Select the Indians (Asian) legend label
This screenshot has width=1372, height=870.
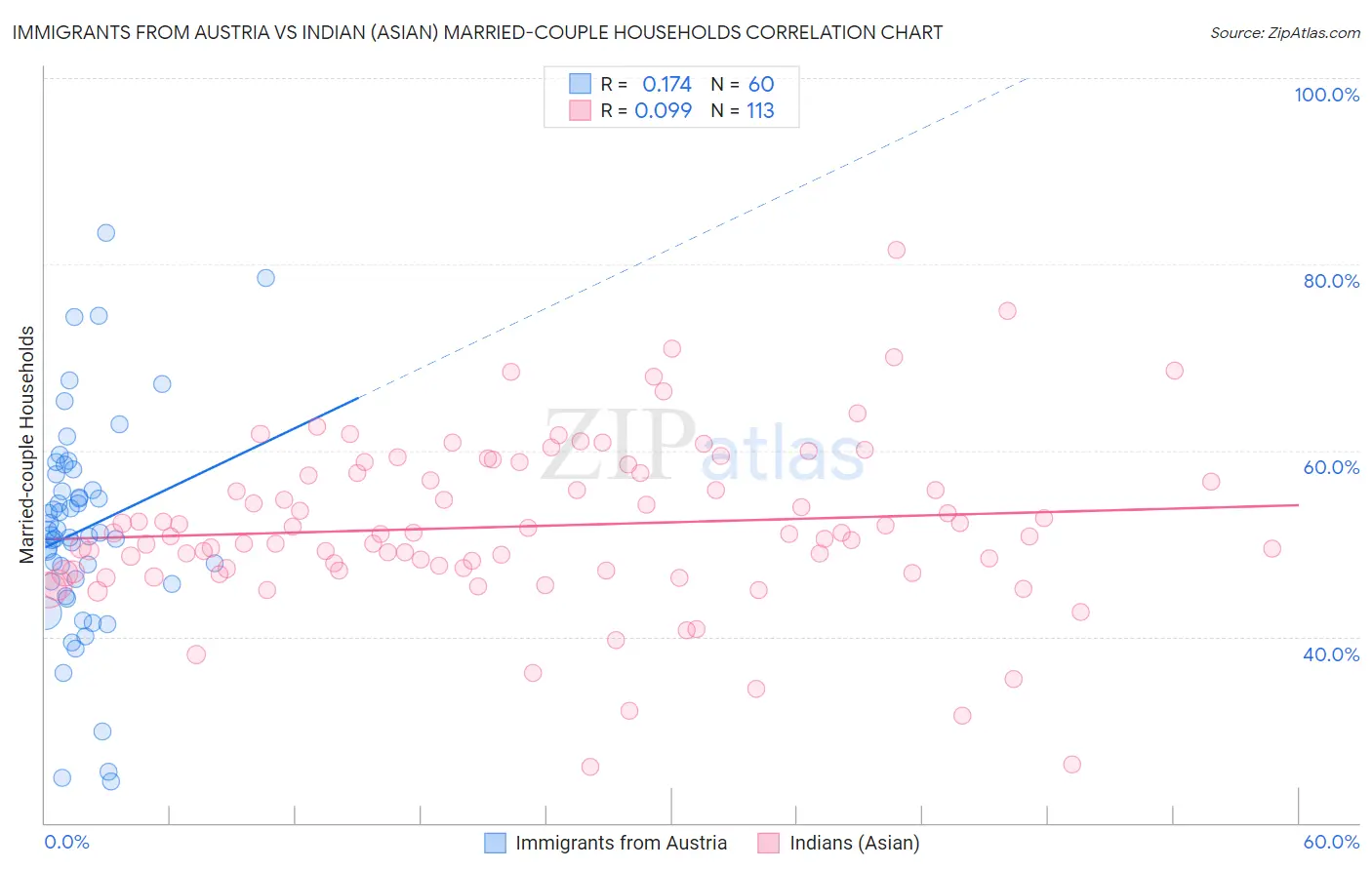(x=855, y=843)
